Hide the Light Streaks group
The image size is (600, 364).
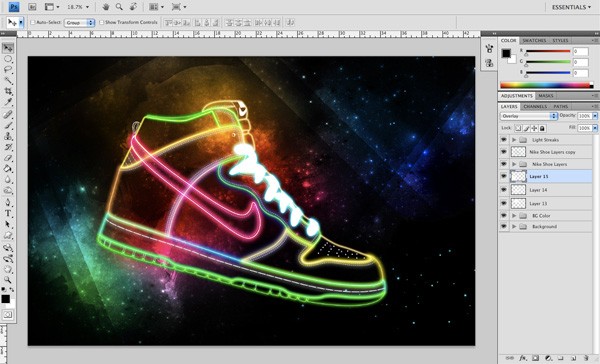coord(504,140)
